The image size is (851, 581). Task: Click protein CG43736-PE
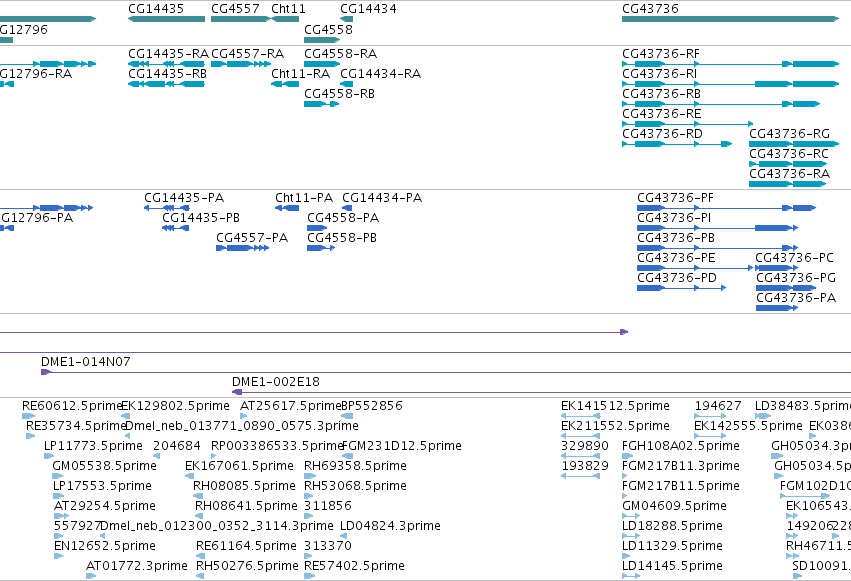pos(676,258)
